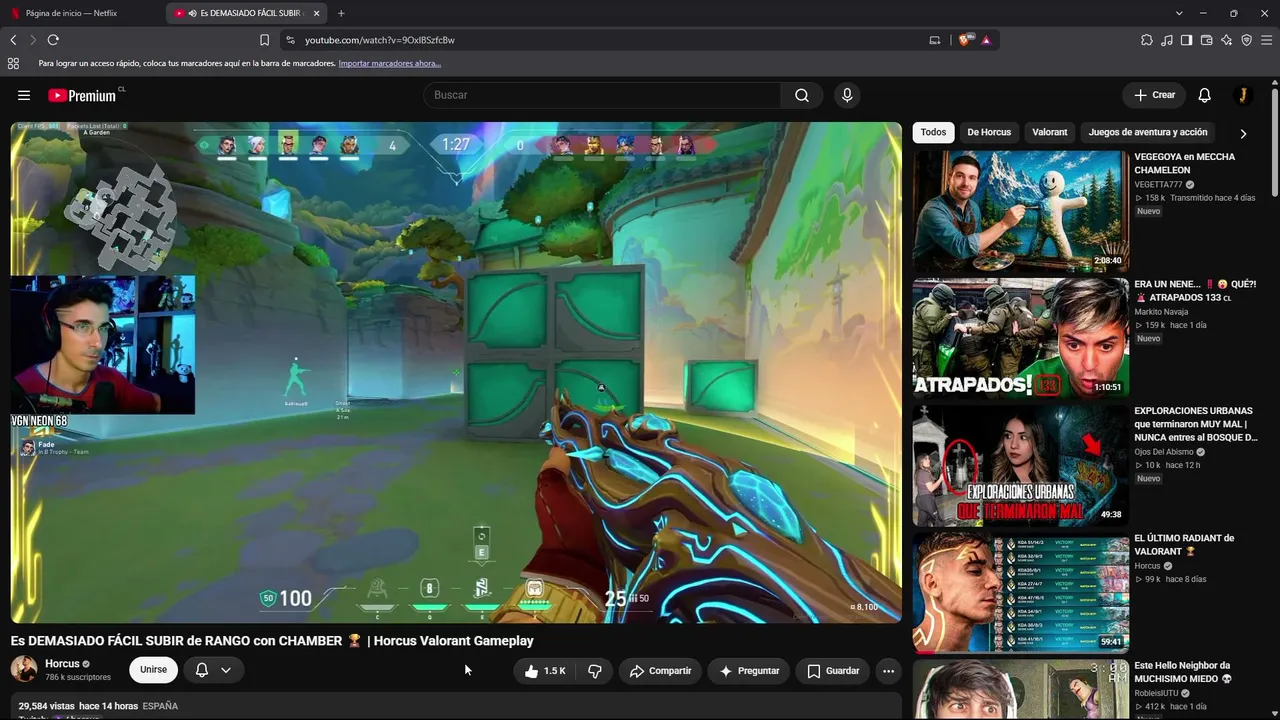Viewport: 1280px width, 720px height.
Task: Reload the current page
Action: coord(53,40)
